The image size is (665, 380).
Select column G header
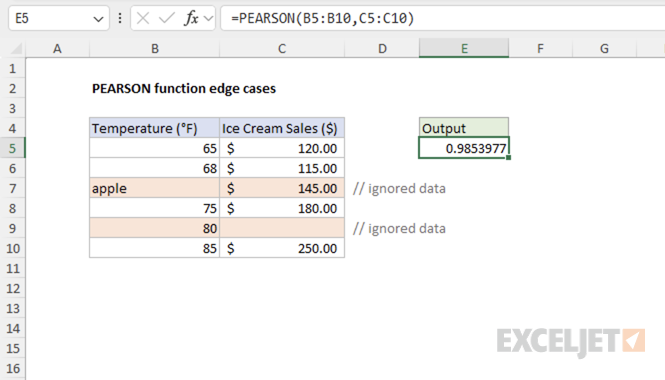coord(604,48)
